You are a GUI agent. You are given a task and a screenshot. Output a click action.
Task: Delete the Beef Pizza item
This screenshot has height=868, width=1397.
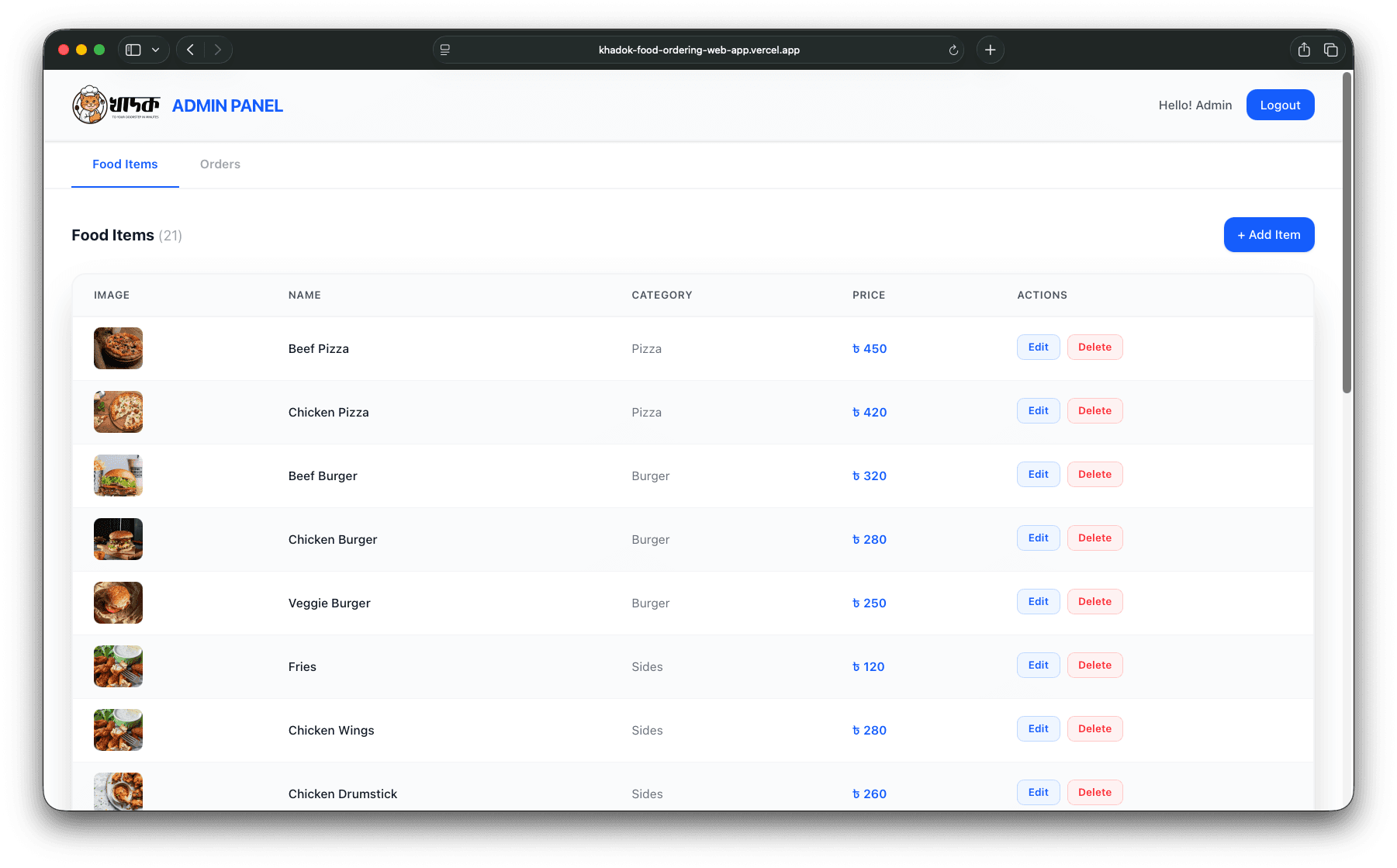[x=1094, y=348]
